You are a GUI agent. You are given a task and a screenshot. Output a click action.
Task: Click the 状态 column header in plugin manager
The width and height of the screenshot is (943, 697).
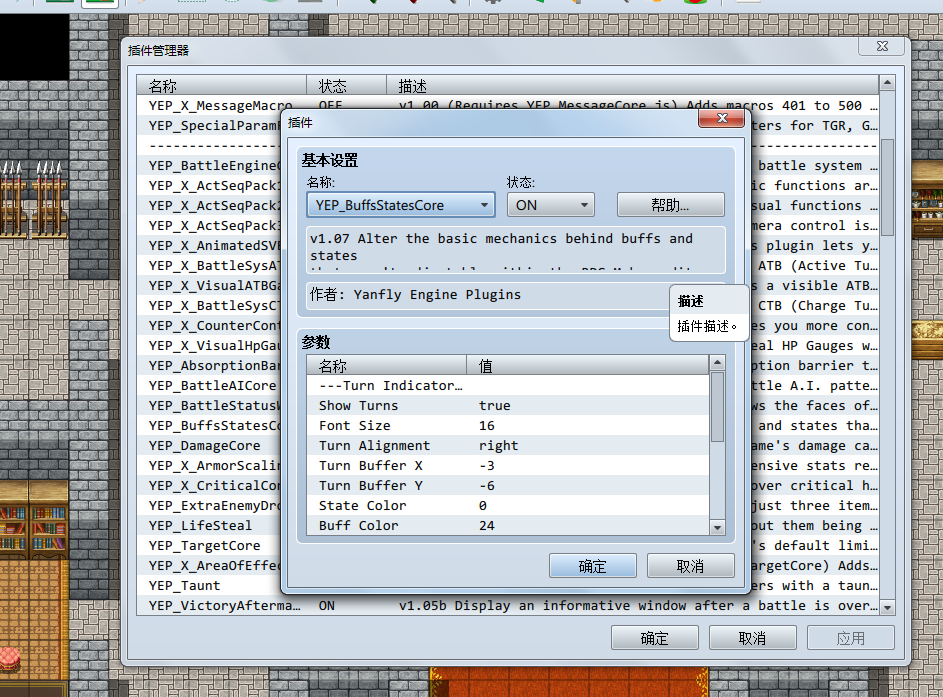346,86
